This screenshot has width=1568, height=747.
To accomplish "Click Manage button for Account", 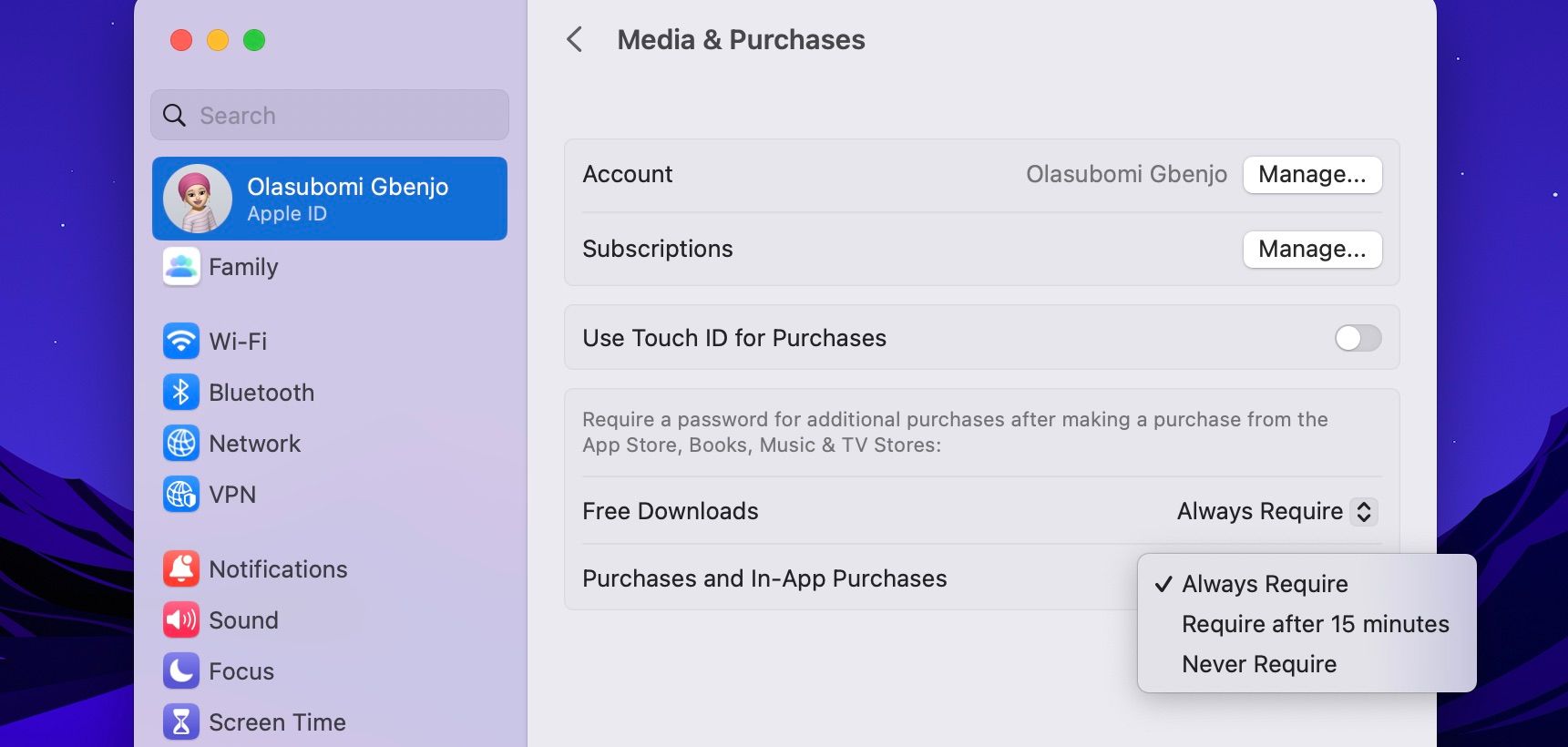I will tap(1312, 175).
